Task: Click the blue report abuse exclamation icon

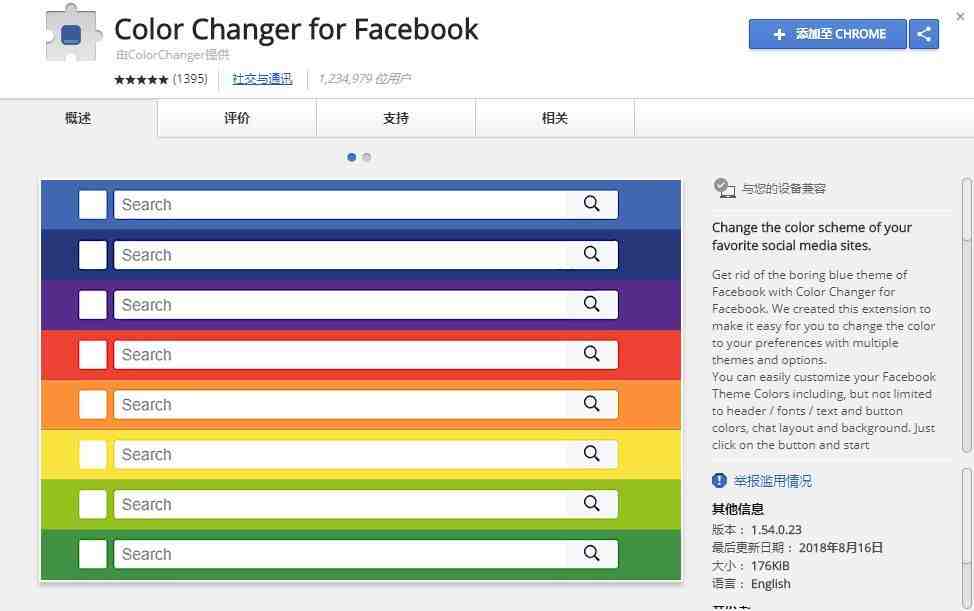Action: click(719, 480)
